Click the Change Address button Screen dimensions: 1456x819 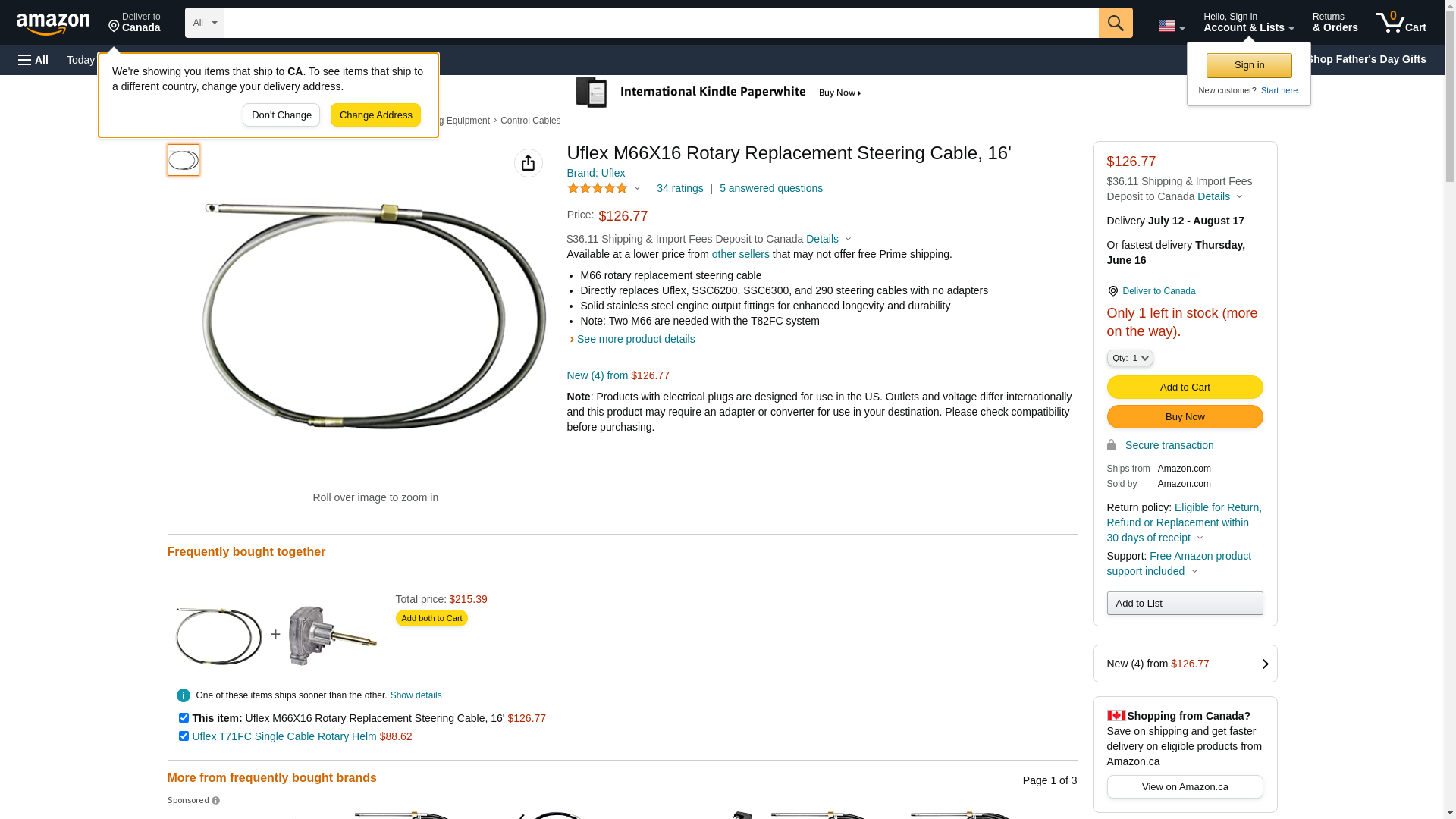(375, 115)
